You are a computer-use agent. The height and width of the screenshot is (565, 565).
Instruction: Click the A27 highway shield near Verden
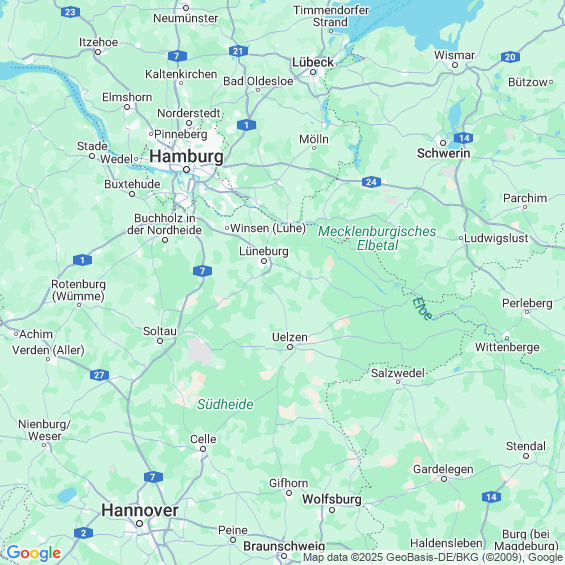[99, 375]
